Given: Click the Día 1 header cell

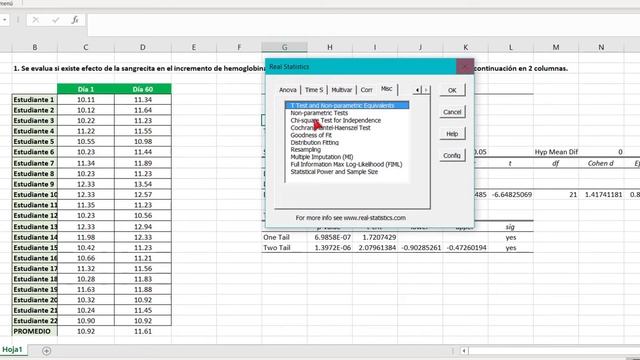Looking at the screenshot, I should tap(86, 89).
